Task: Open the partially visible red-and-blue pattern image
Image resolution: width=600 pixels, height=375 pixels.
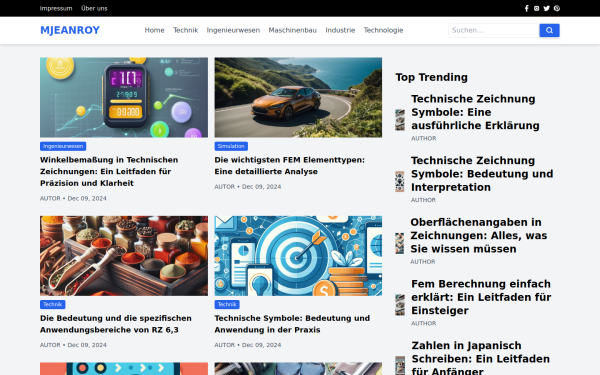Action: pyautogui.click(x=124, y=369)
